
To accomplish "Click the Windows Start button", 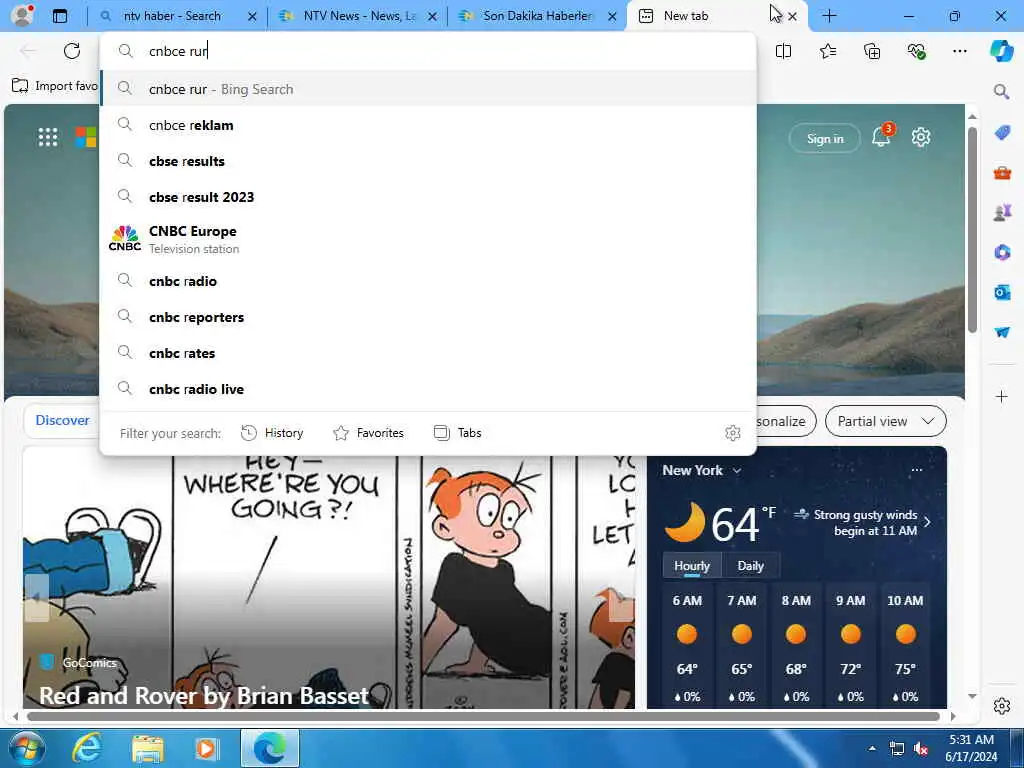I will coord(25,748).
